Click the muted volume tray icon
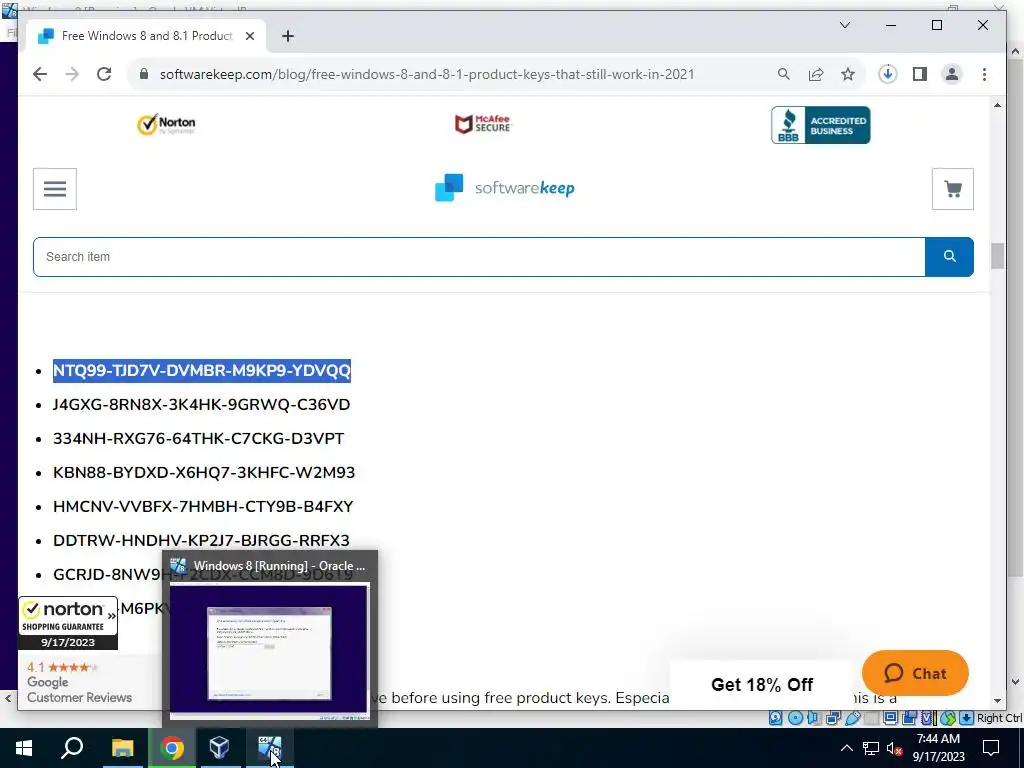The image size is (1024, 768). click(x=895, y=749)
